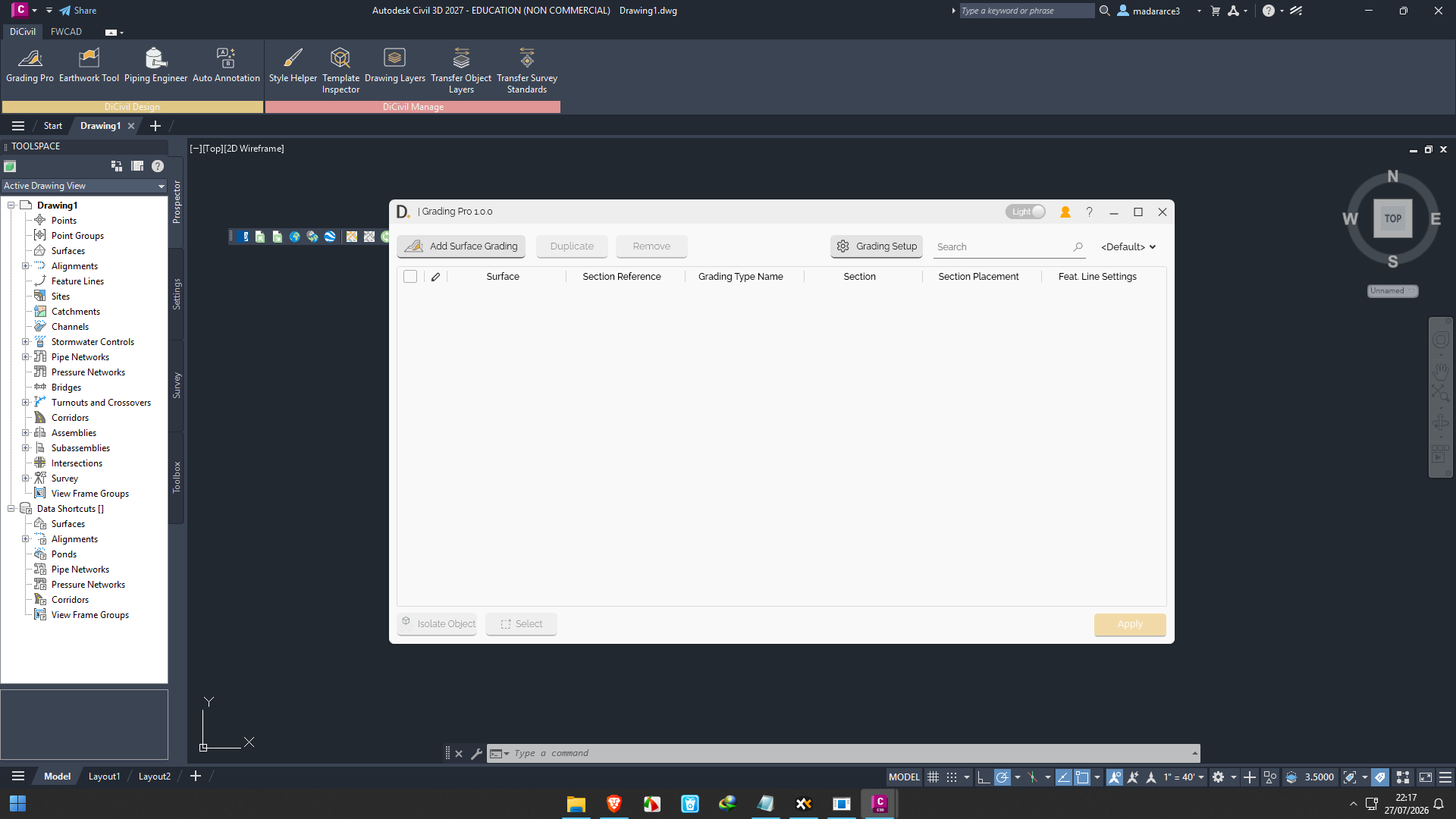Viewport: 1456px width, 819px height.
Task: Expand the Pipe Networks node under Drawing1
Action: [25, 357]
